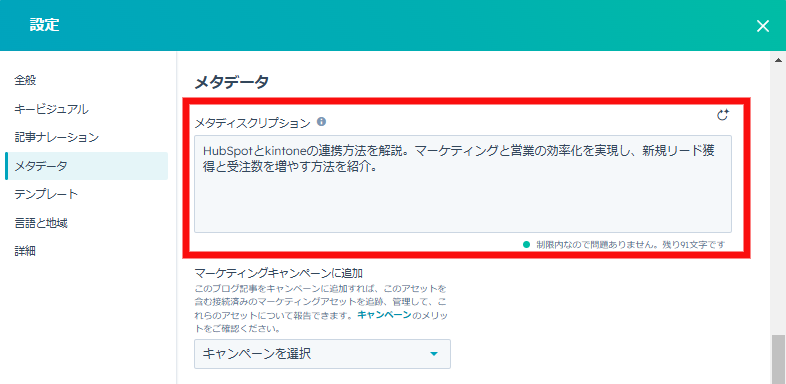The width and height of the screenshot is (786, 384).
Task: Select the メタデータ sidebar item
Action: pos(86,166)
